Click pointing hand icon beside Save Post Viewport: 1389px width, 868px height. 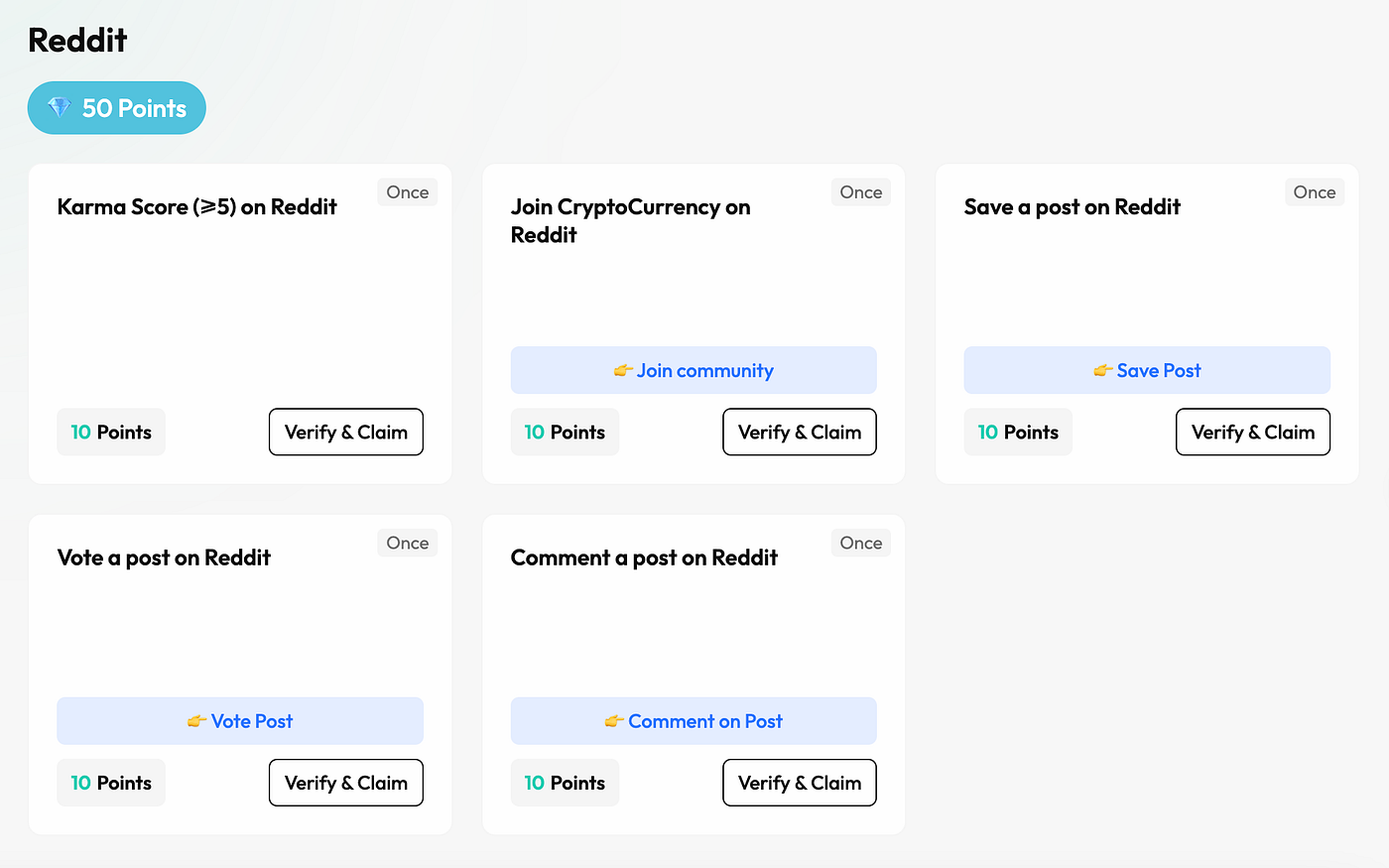pyautogui.click(x=1102, y=371)
